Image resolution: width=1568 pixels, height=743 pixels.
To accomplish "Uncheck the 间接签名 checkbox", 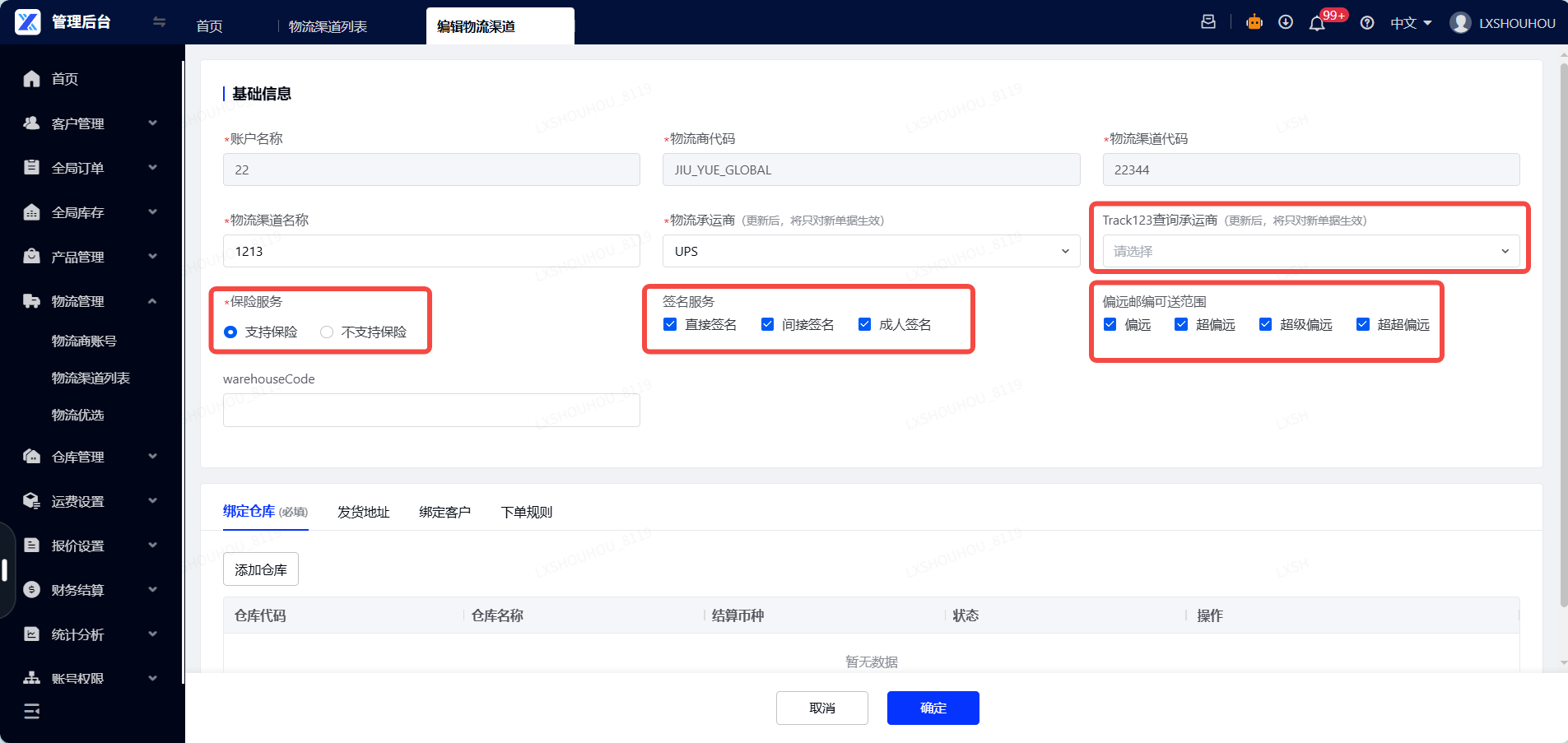I will (x=767, y=325).
